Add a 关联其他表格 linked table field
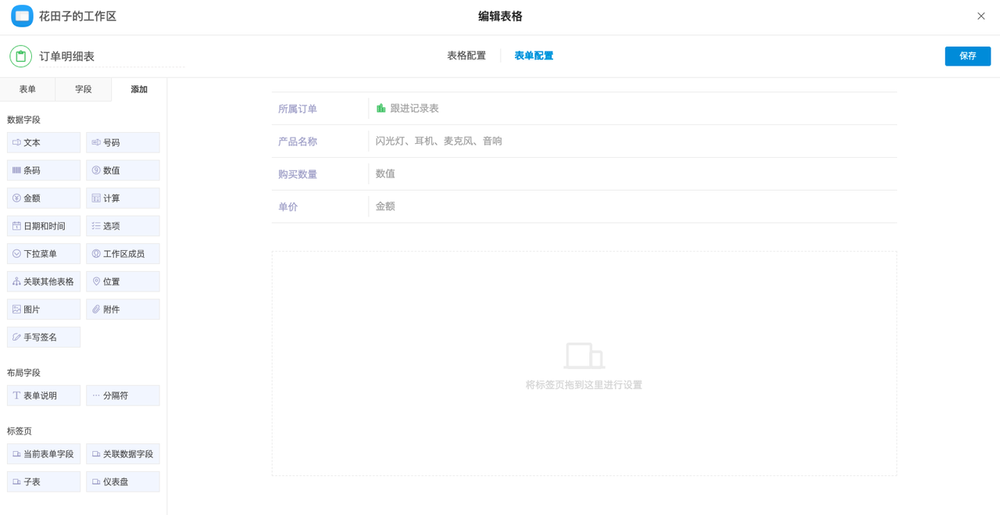The height and width of the screenshot is (515, 1000). point(43,282)
